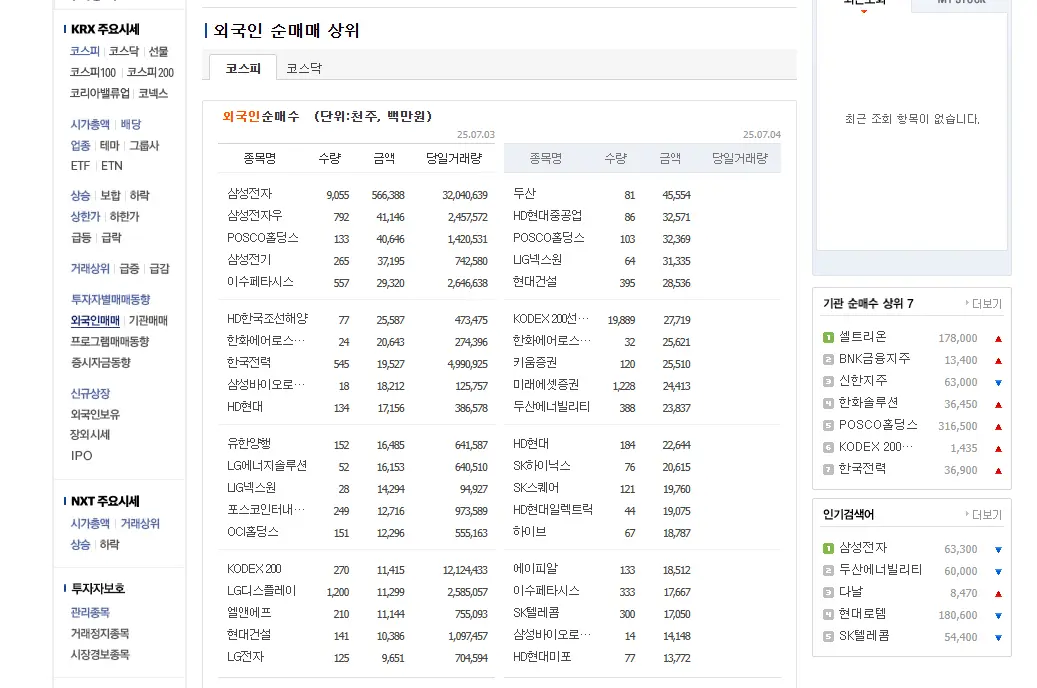Open HD한국조선해양 stock page
Screen dimensions: 1037x688
267,319
